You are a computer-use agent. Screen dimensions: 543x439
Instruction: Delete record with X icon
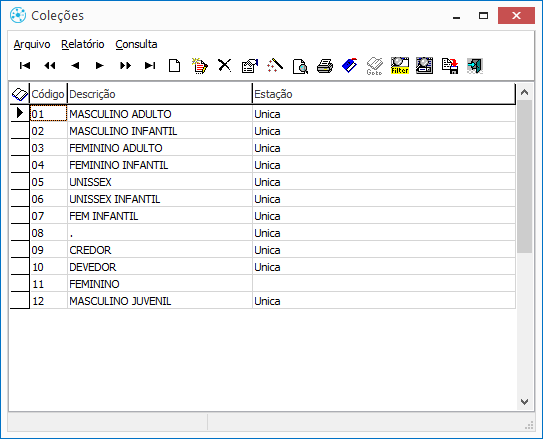(225, 65)
